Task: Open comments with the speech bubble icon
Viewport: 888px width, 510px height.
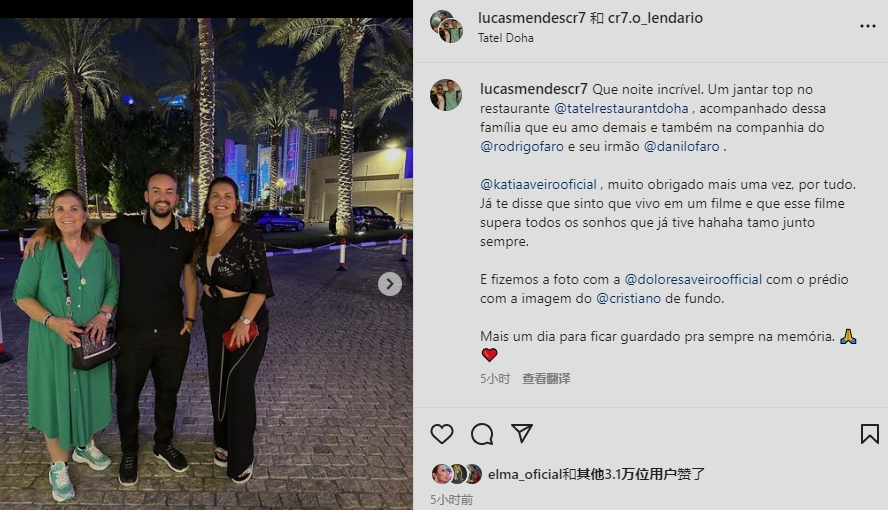Action: point(482,434)
